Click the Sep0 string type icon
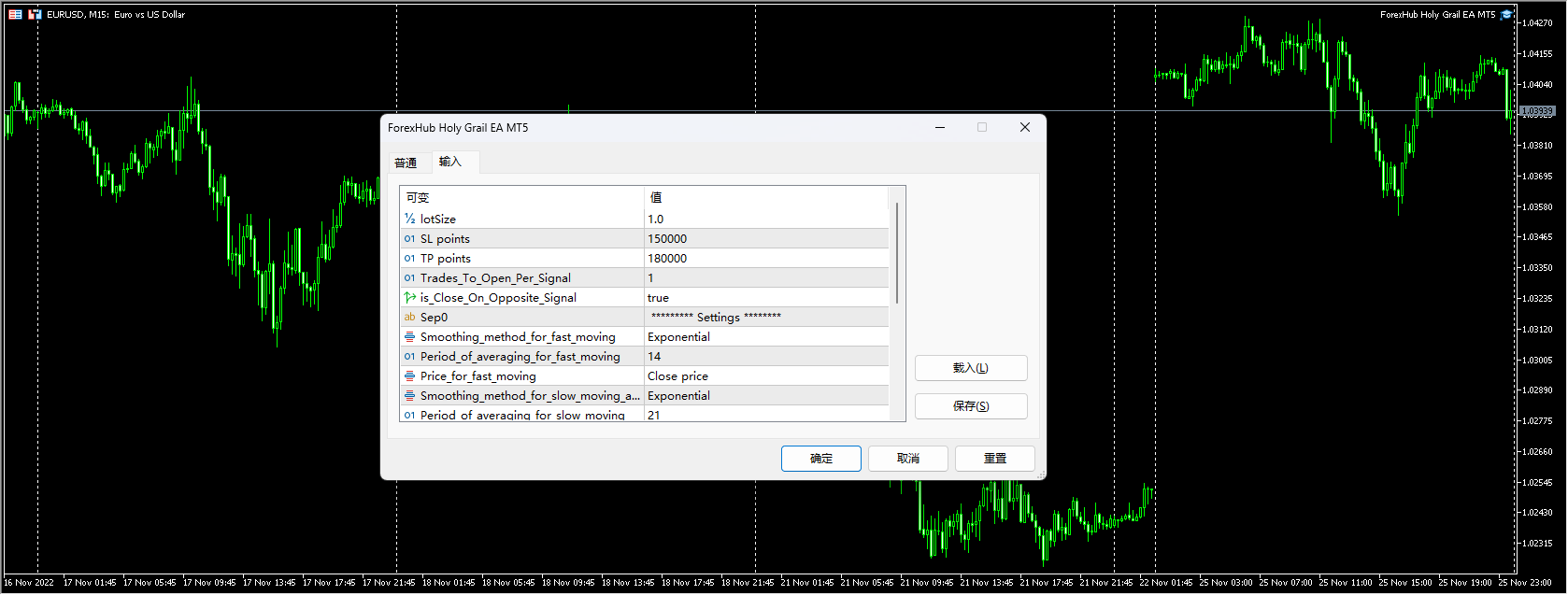The width and height of the screenshot is (1568, 595). tap(409, 318)
